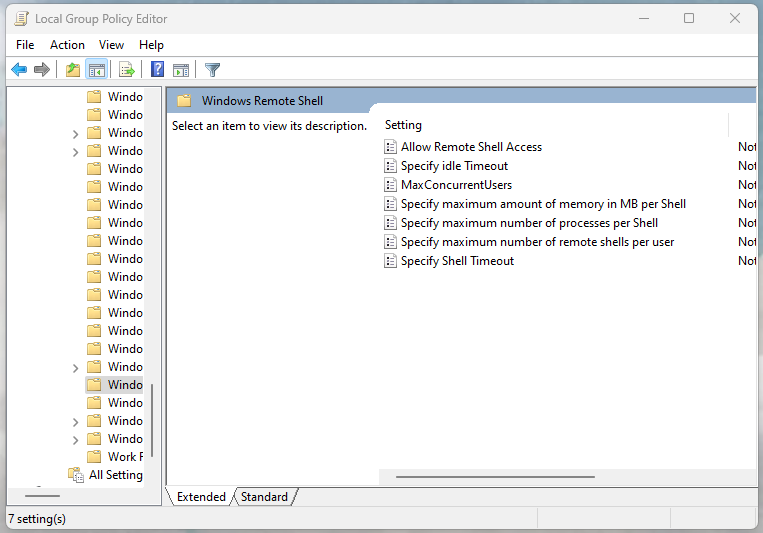This screenshot has height=533, width=763.
Task: Select the Extended tab
Action: click(x=201, y=497)
